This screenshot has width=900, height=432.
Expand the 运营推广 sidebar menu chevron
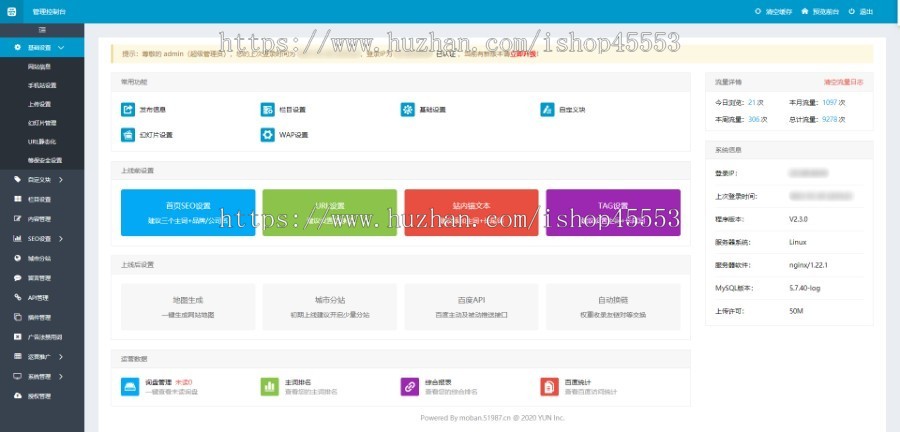(x=61, y=357)
